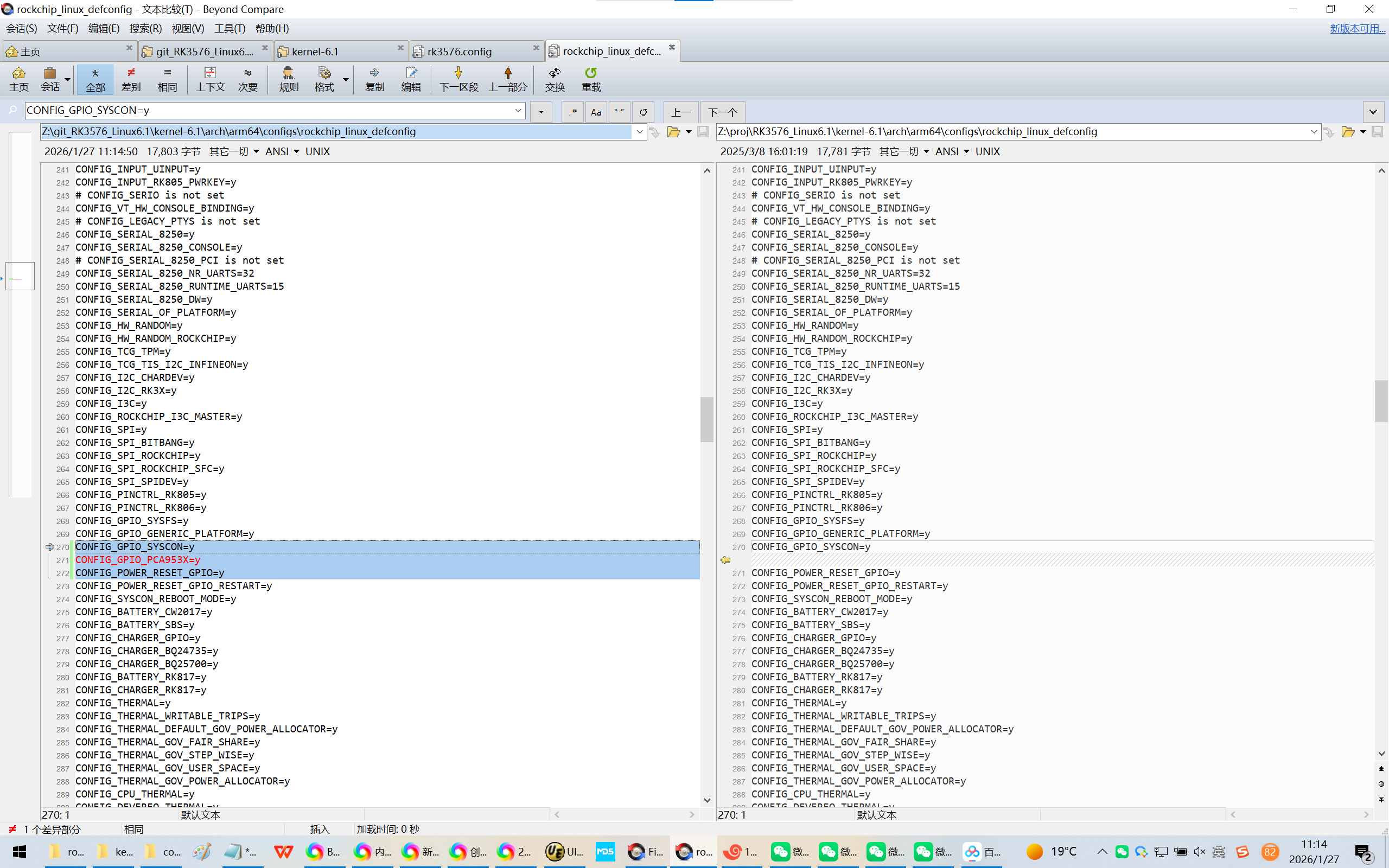Expand the search history dropdown arrow
Image resolution: width=1389 pixels, height=868 pixels.
(x=518, y=110)
